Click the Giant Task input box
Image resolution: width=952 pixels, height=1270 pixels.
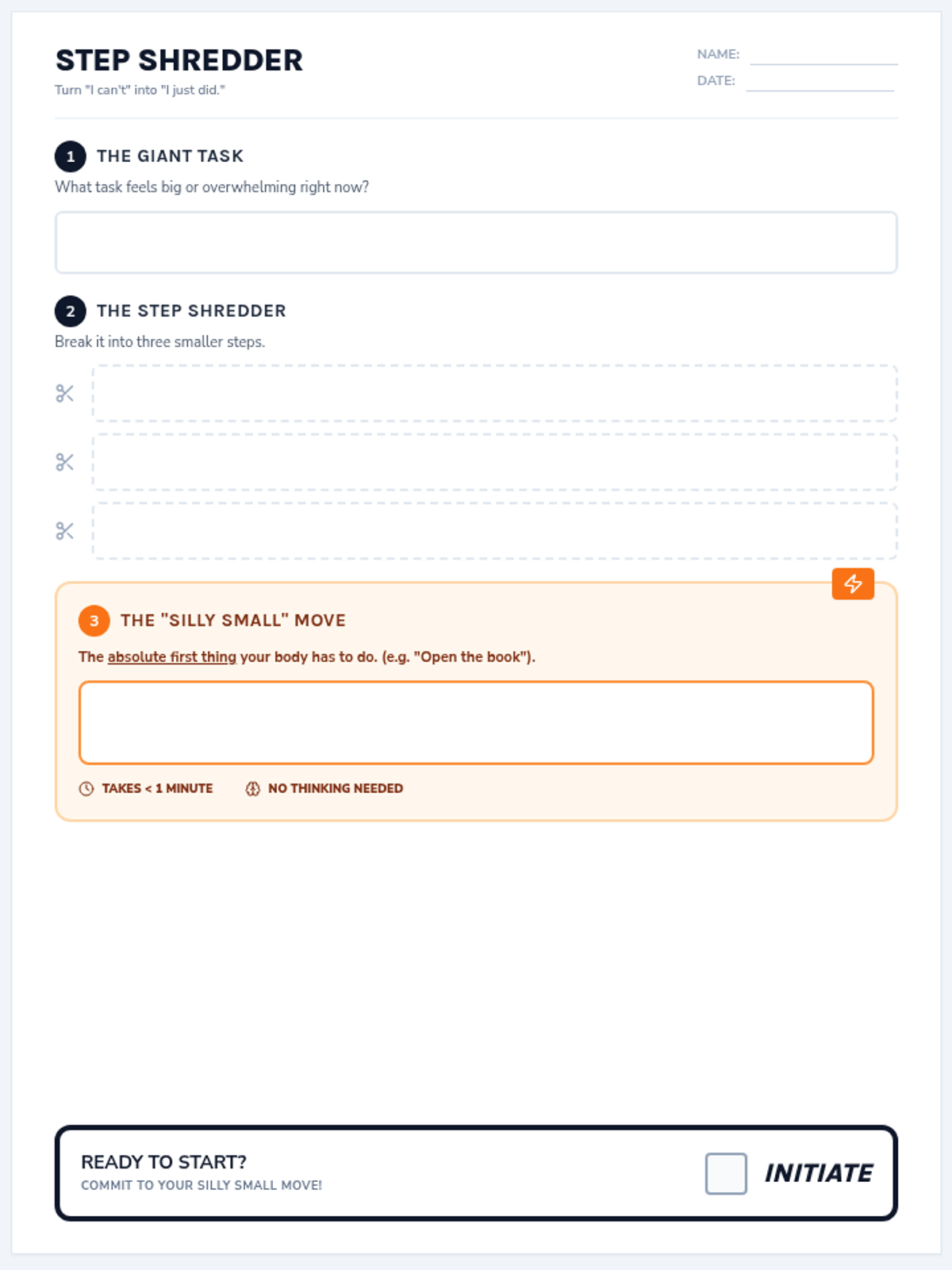pyautogui.click(x=476, y=243)
